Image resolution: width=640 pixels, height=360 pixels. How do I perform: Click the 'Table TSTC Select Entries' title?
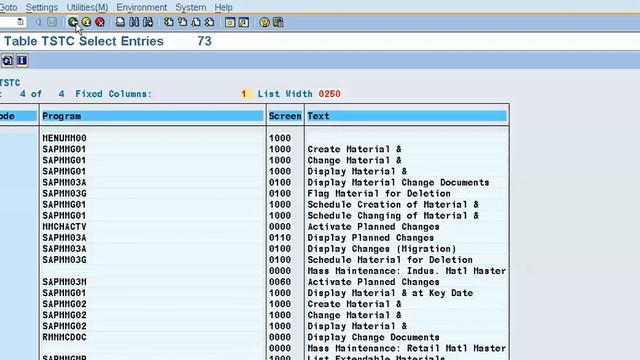tap(84, 41)
